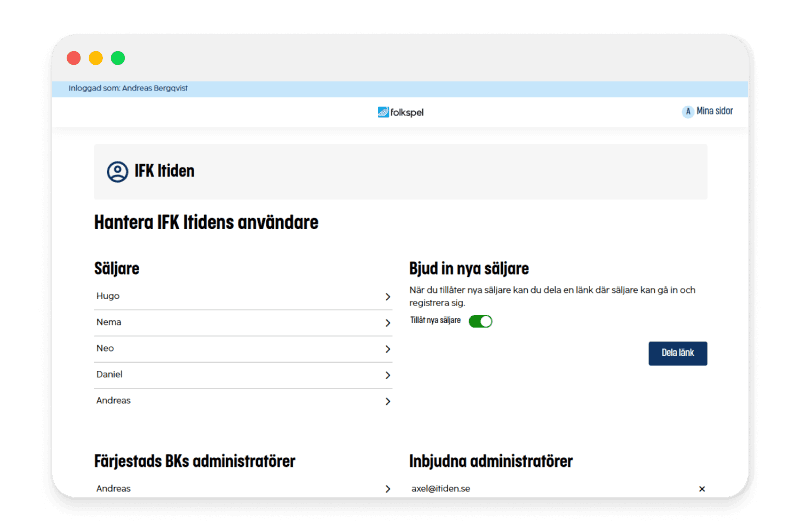Click Inloggad som: Andreas Bergqvist banner text
Image resolution: width=800 pixels, height=531 pixels.
(128, 88)
